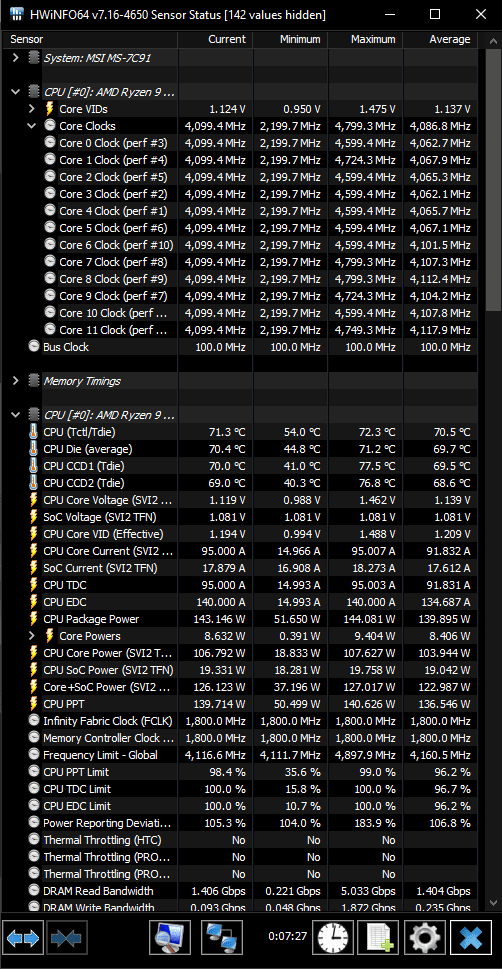Click the Core VIDs lightning icon

click(x=50, y=109)
